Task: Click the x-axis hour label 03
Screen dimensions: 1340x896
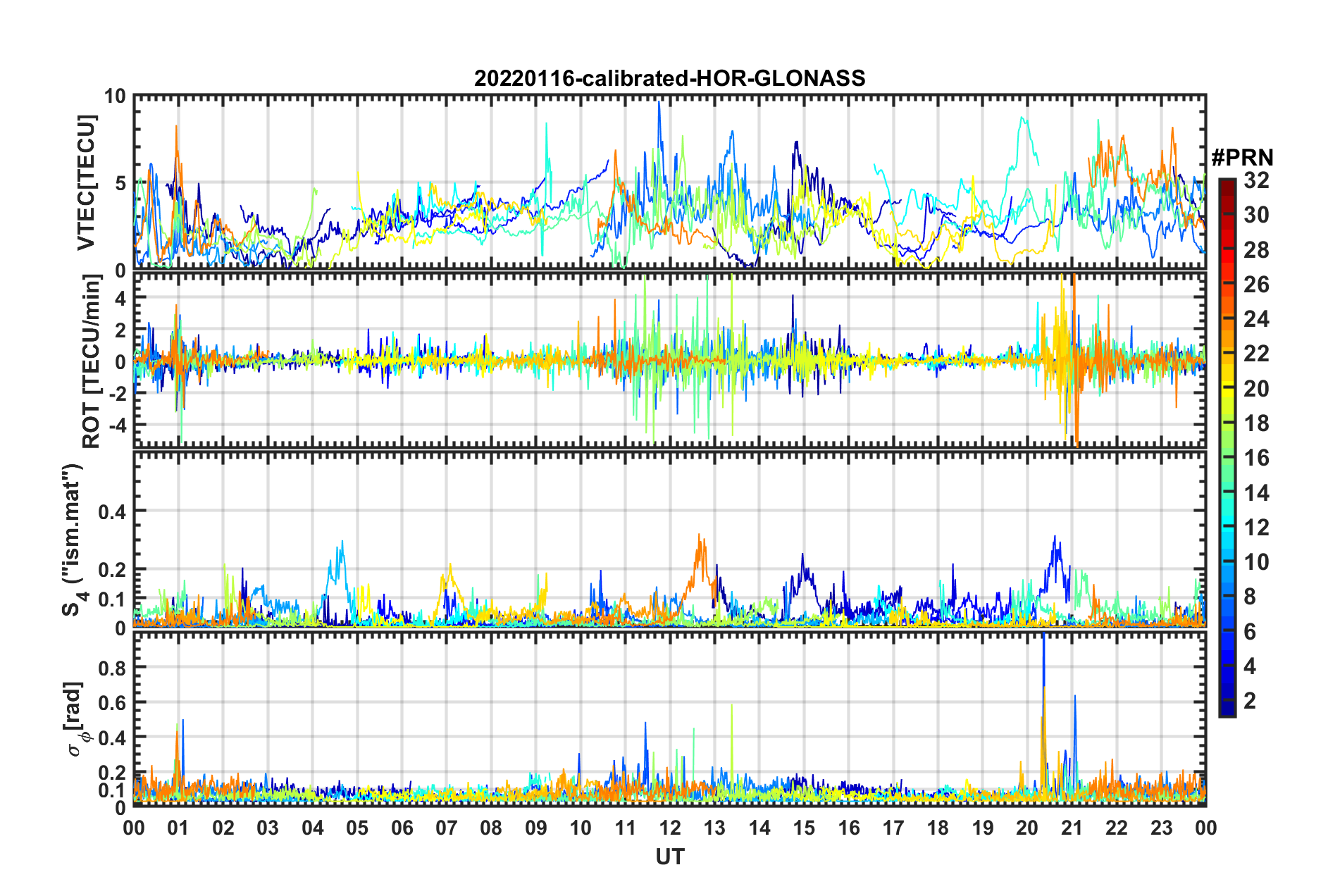Action: [268, 828]
